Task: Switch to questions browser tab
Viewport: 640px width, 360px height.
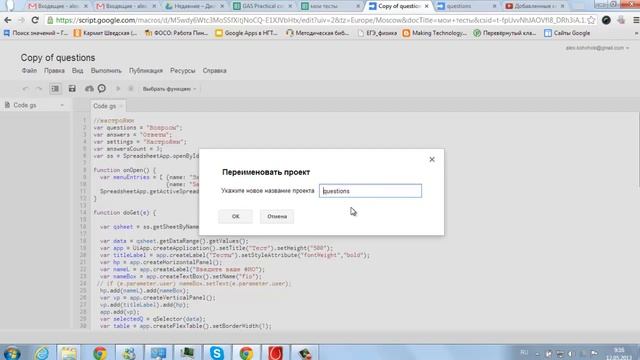Action: click(466, 6)
